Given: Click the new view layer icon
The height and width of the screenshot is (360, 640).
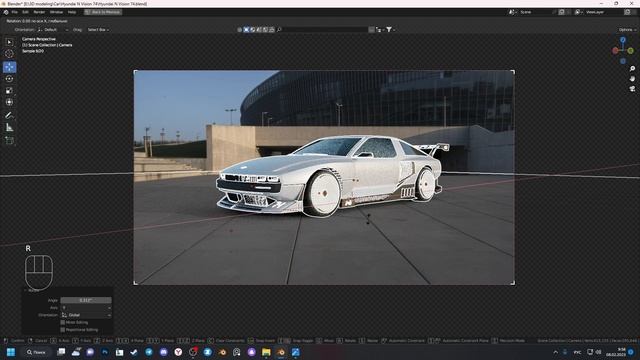Looking at the screenshot, I should click(627, 12).
